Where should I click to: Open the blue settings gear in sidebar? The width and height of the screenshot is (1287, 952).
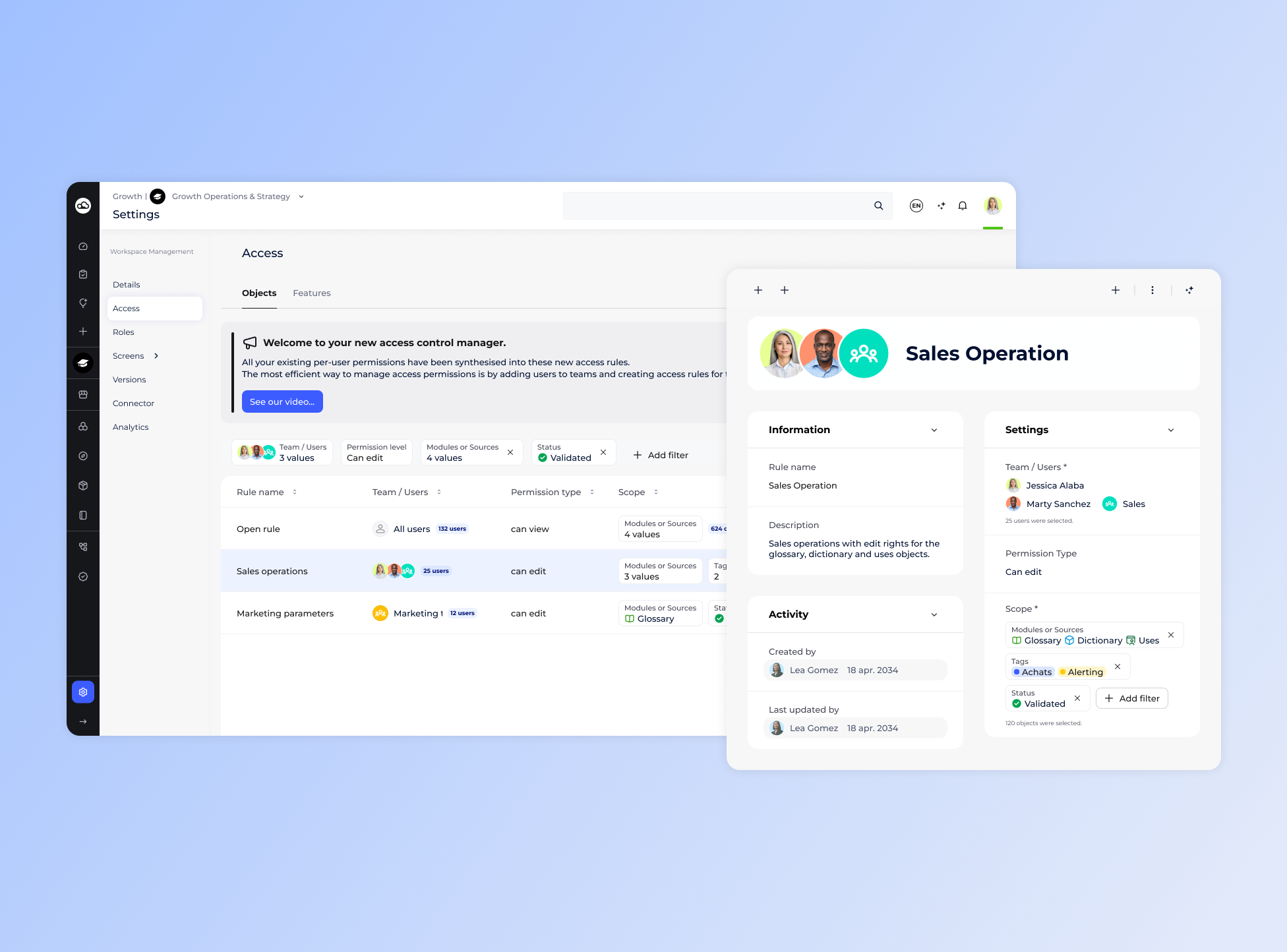point(83,692)
